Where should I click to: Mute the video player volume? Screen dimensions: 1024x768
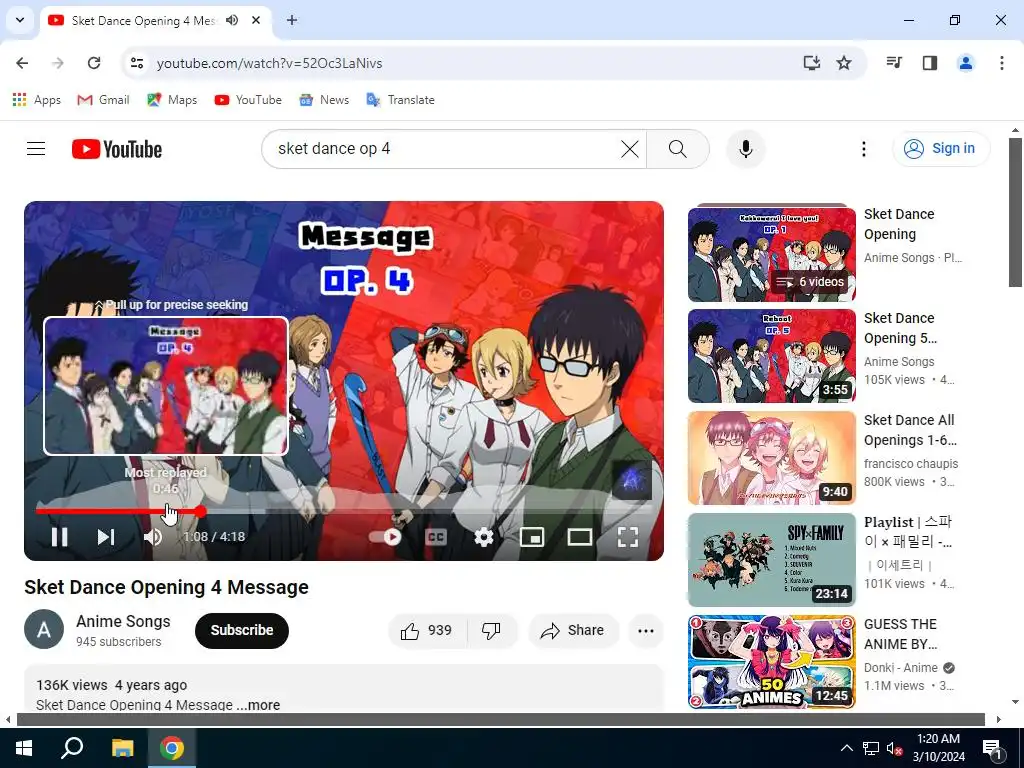click(153, 537)
